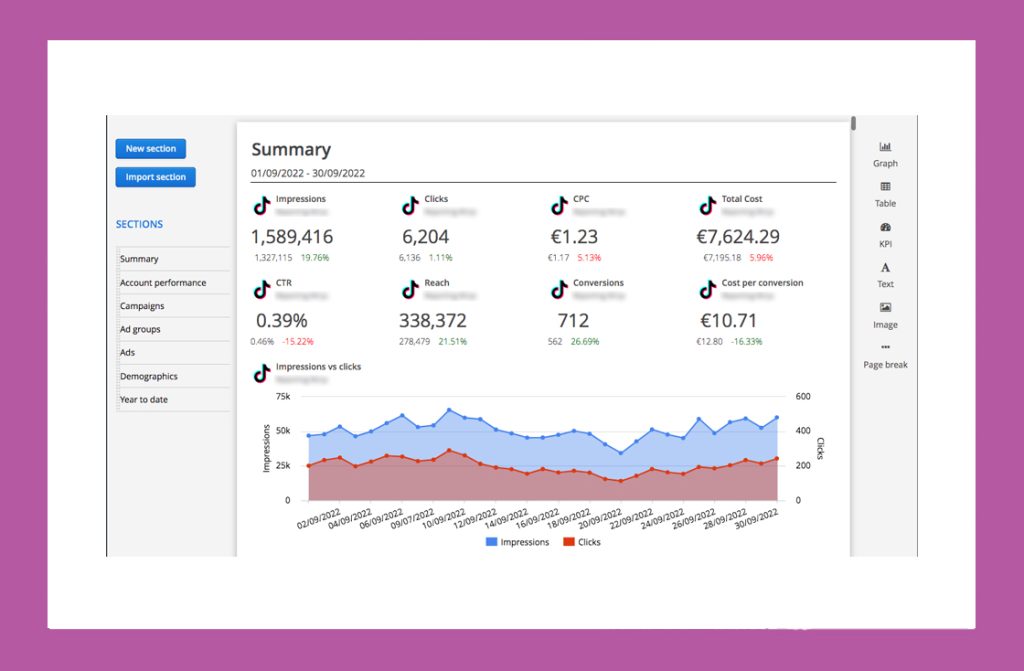1024x671 pixels.
Task: Open the Ad groups section
Action: point(140,329)
